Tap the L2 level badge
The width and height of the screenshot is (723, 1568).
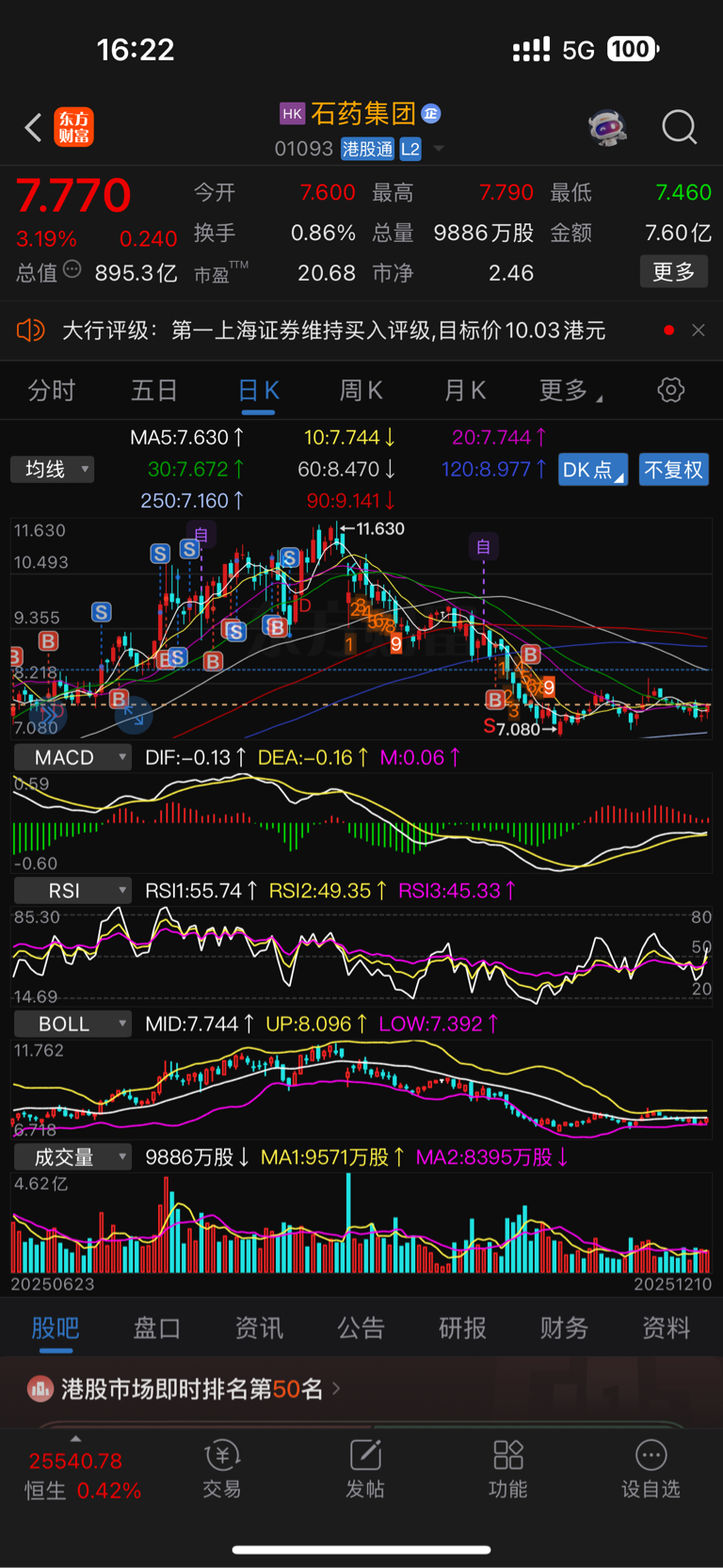click(410, 149)
